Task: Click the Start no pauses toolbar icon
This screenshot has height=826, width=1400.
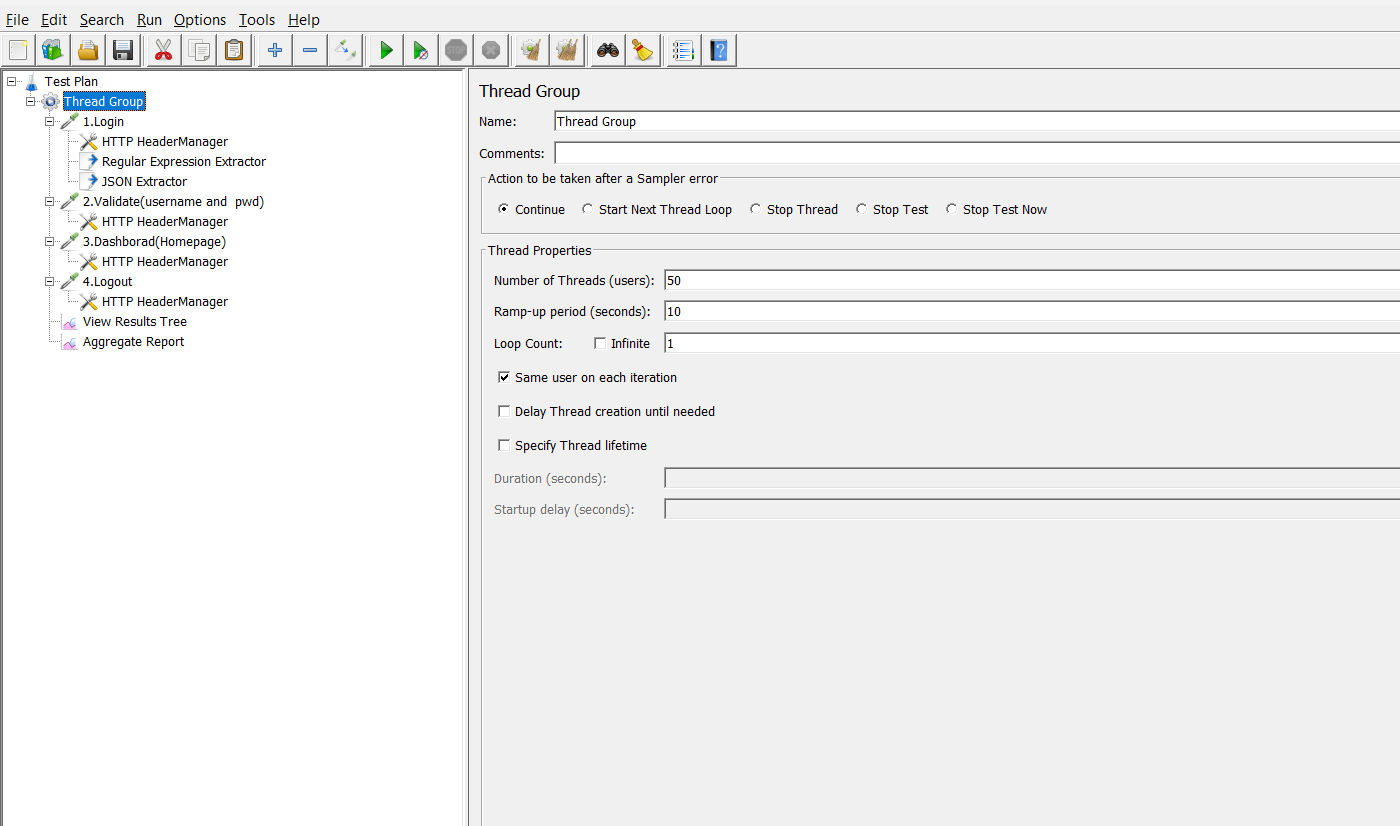Action: pos(420,49)
